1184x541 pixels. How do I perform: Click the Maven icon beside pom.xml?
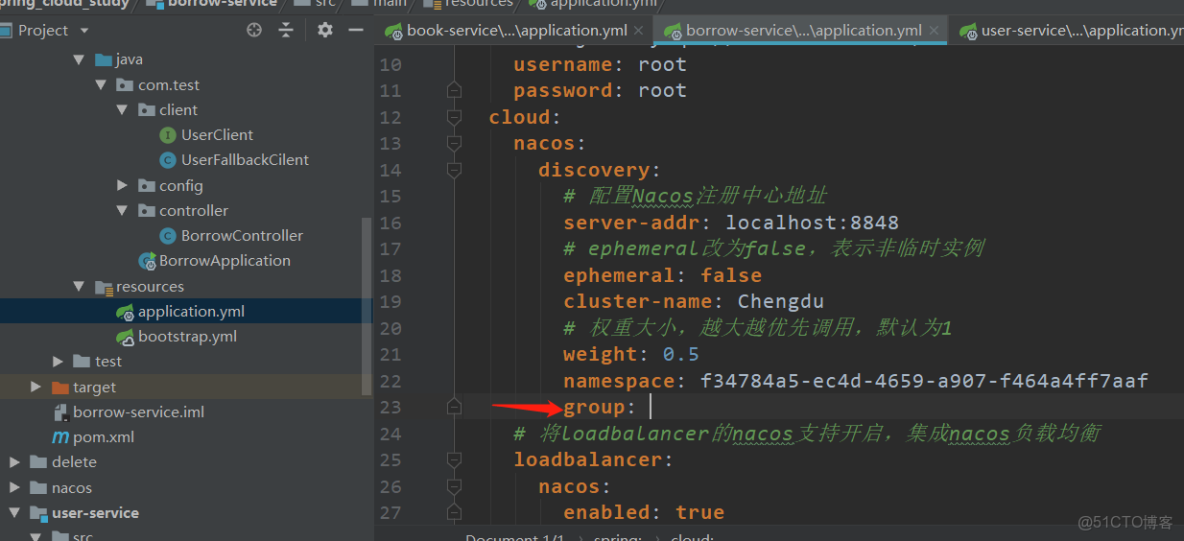click(60, 437)
